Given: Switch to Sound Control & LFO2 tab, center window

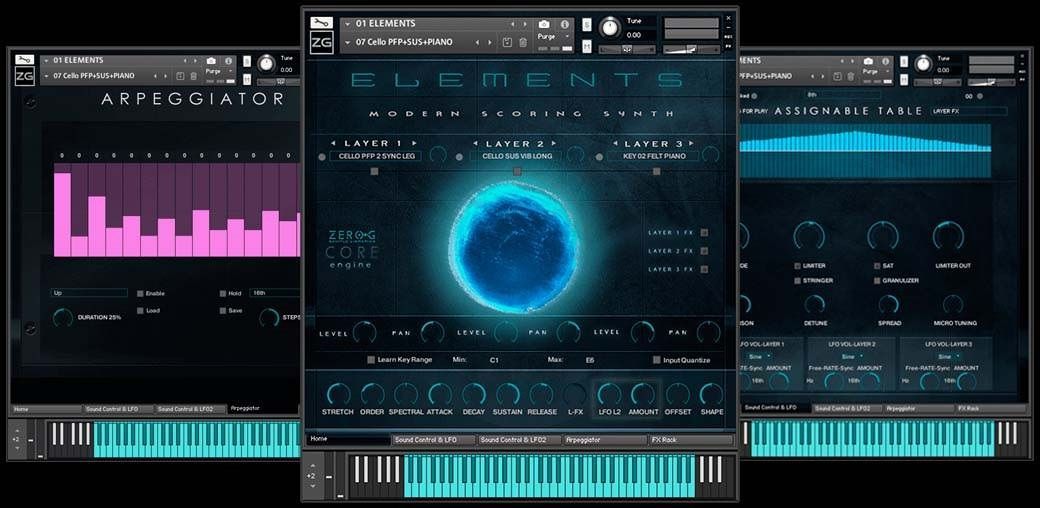Looking at the screenshot, I should tap(520, 440).
